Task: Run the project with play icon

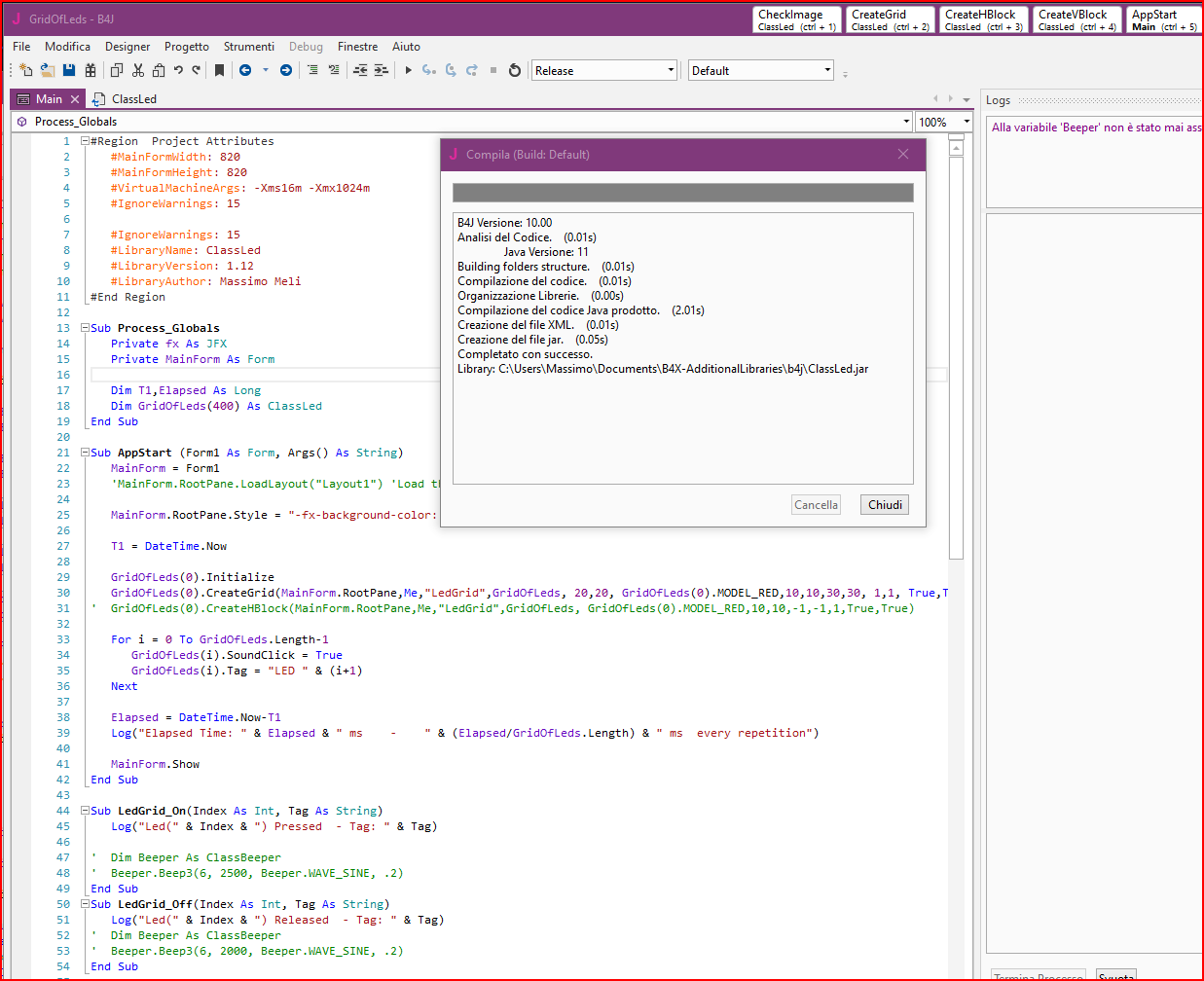Action: 409,70
